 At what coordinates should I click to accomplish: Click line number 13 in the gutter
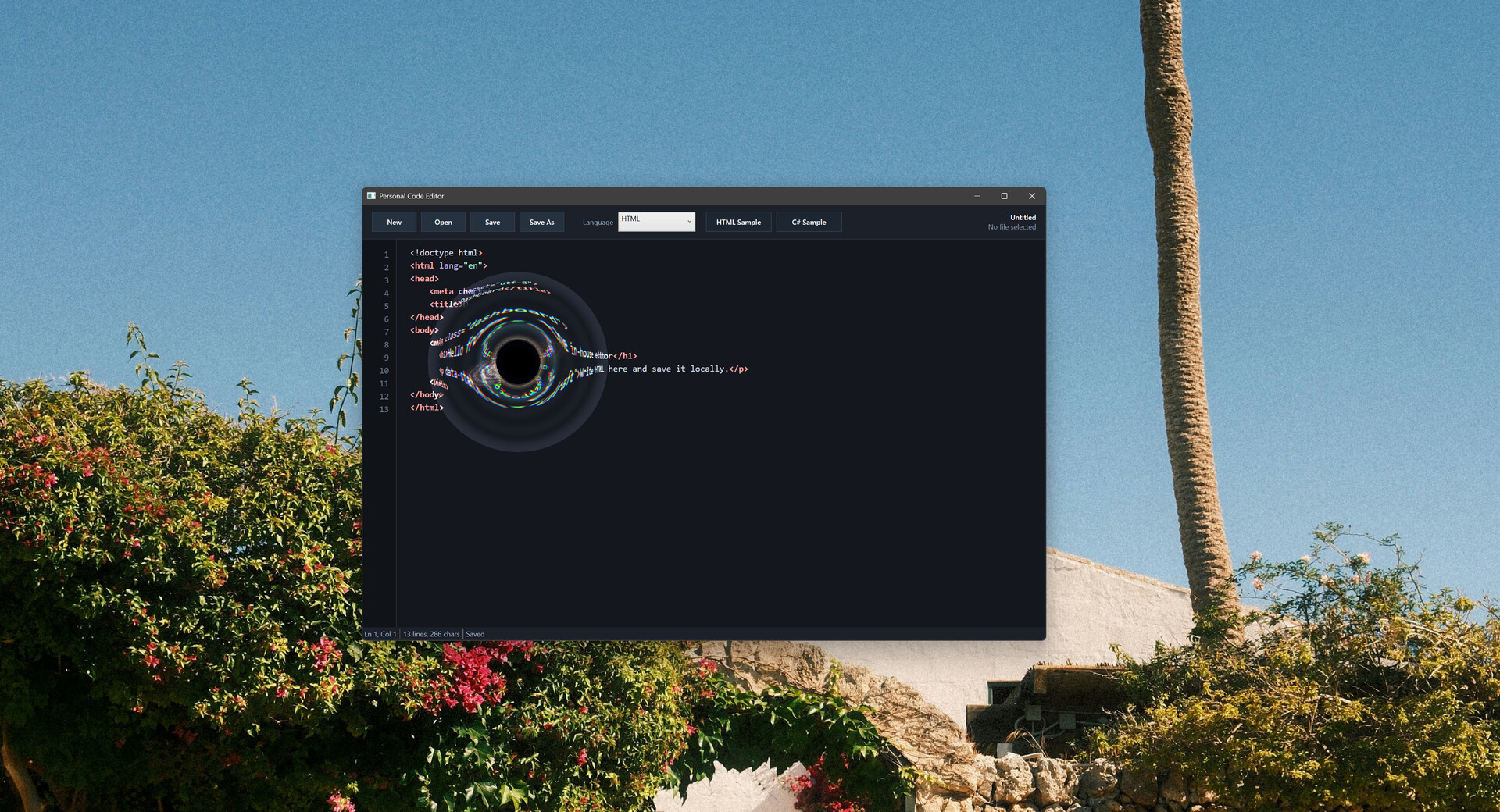pos(384,409)
